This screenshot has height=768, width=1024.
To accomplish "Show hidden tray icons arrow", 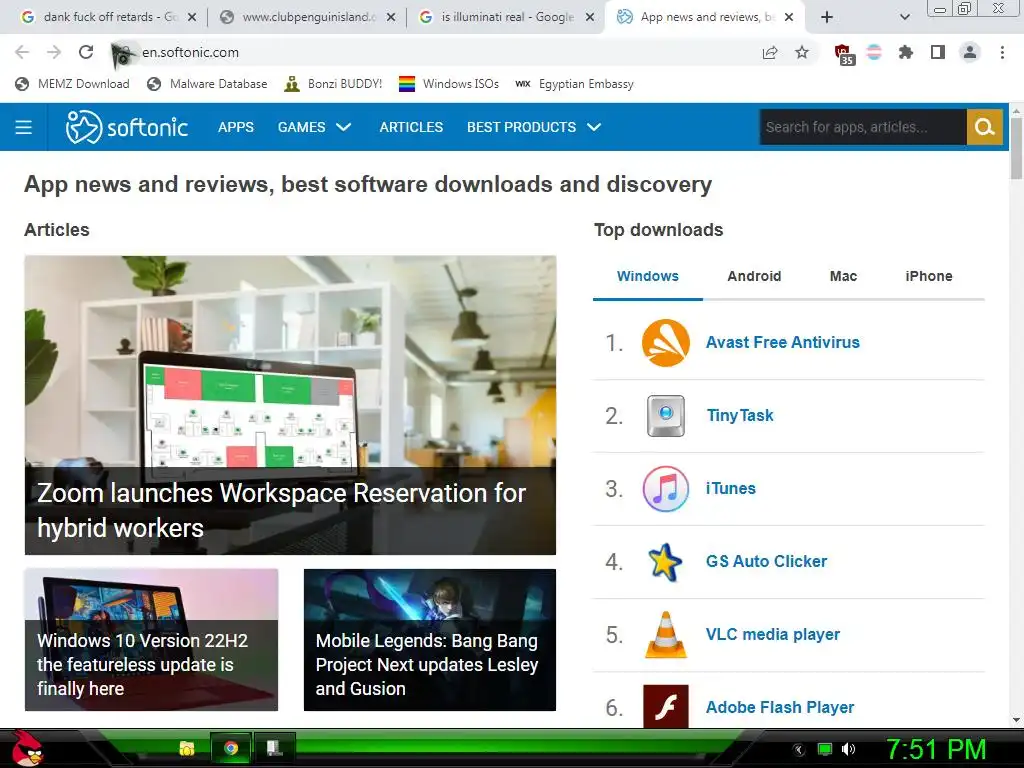I will point(798,750).
